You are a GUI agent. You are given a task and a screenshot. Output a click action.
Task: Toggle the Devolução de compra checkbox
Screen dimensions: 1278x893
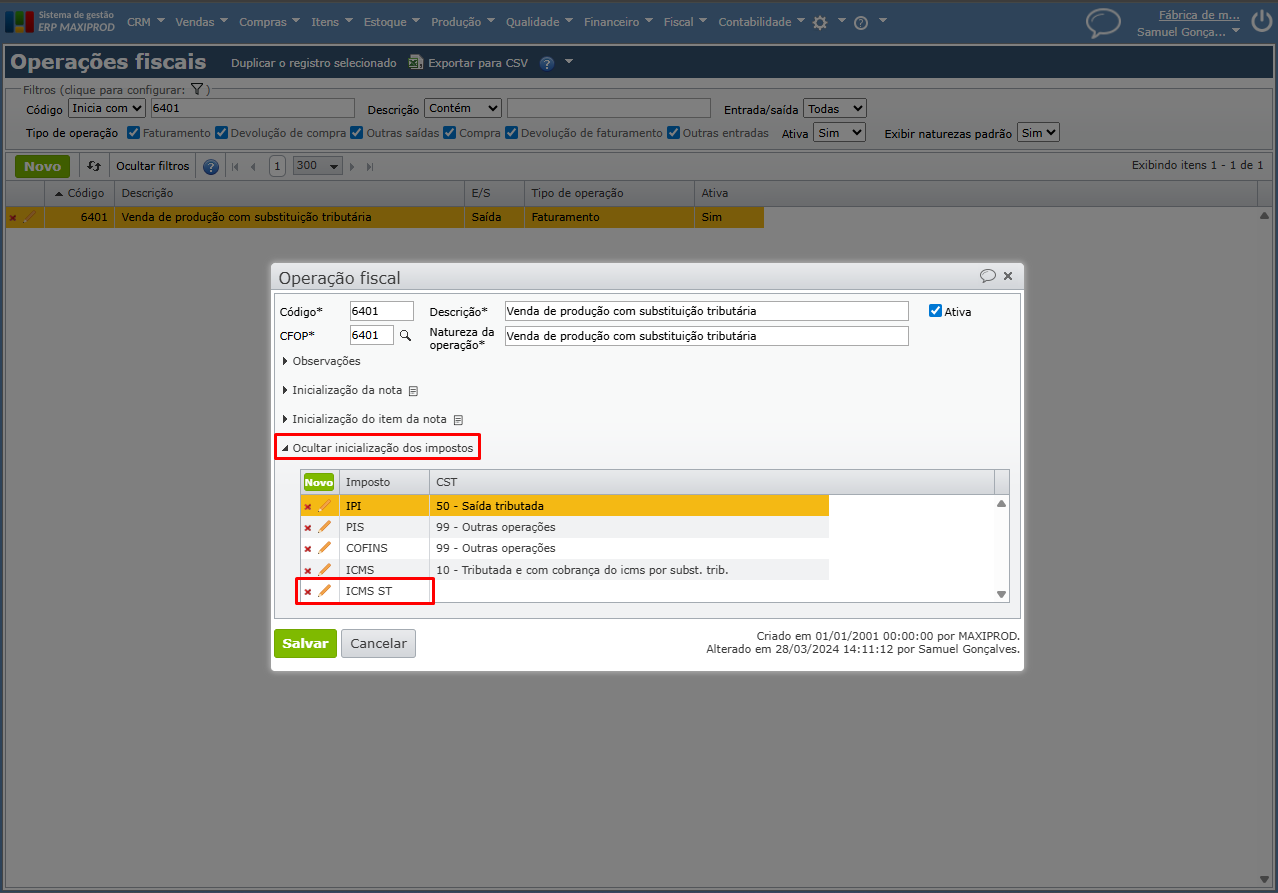(x=222, y=133)
